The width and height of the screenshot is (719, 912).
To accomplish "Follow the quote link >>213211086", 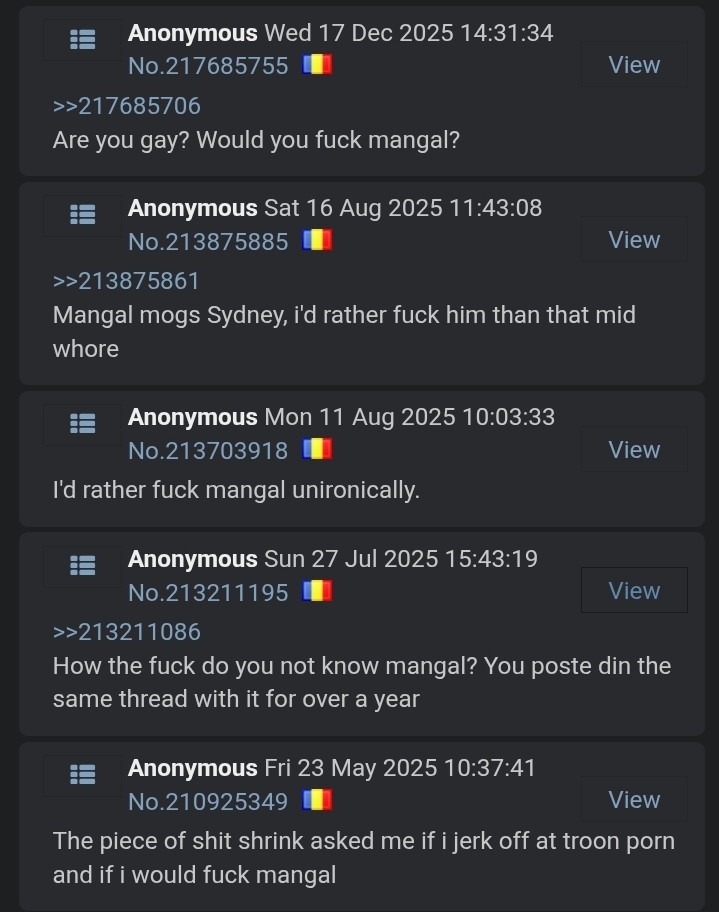I will 127,632.
